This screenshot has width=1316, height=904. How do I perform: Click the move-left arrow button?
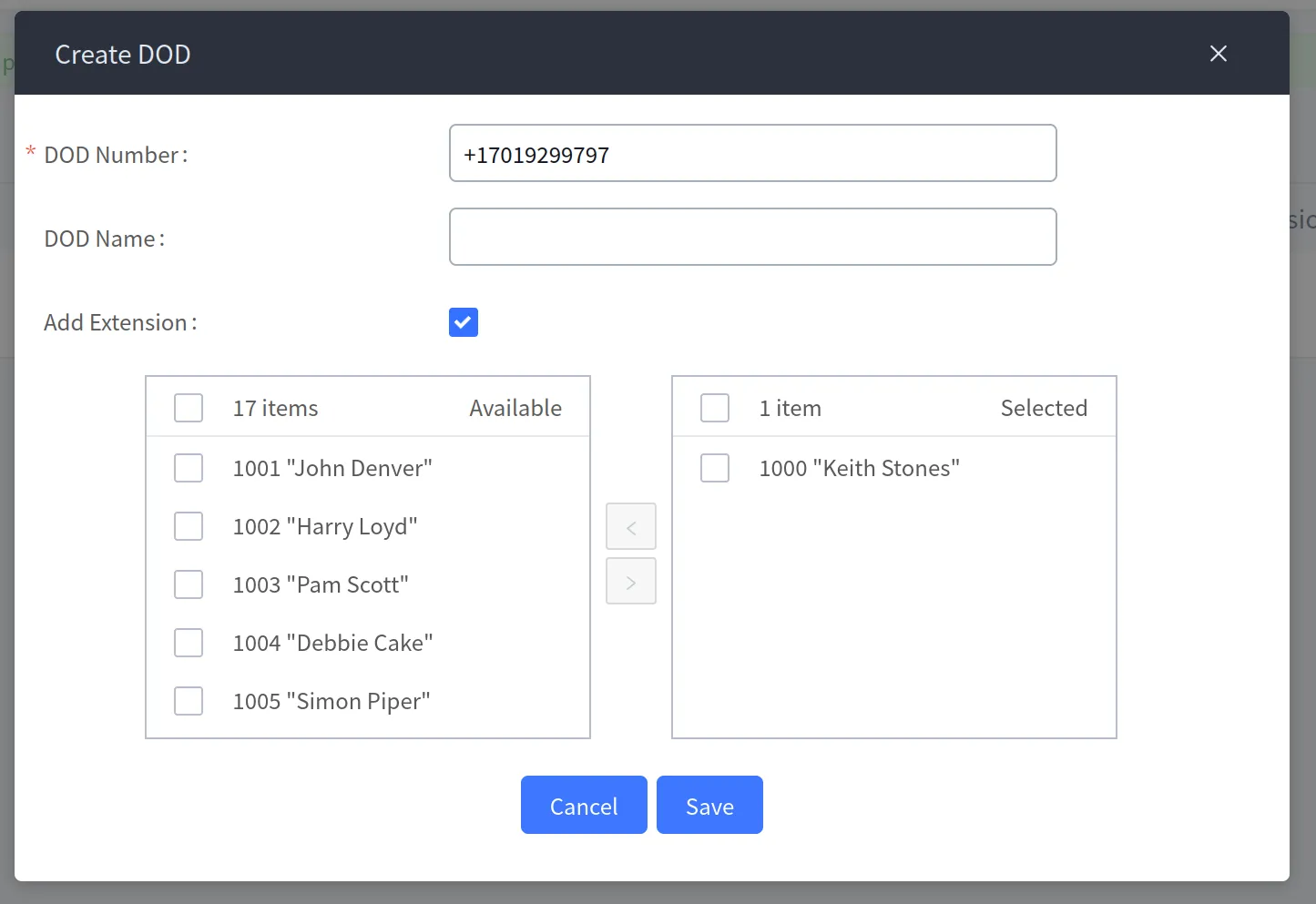(631, 527)
